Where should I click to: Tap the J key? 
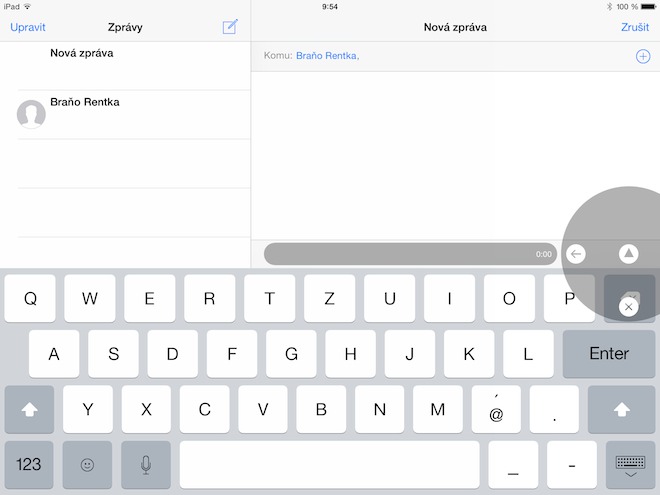pyautogui.click(x=410, y=354)
